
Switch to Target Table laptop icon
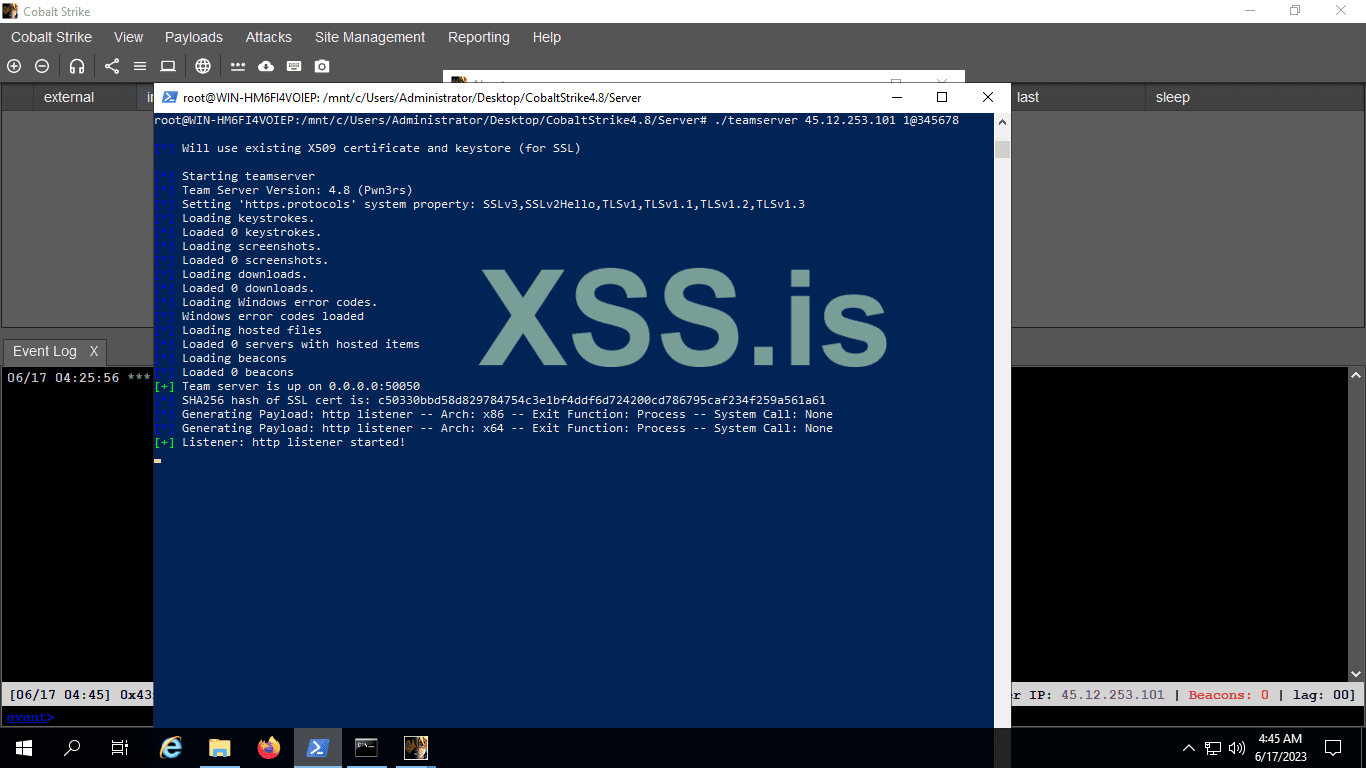click(x=168, y=66)
